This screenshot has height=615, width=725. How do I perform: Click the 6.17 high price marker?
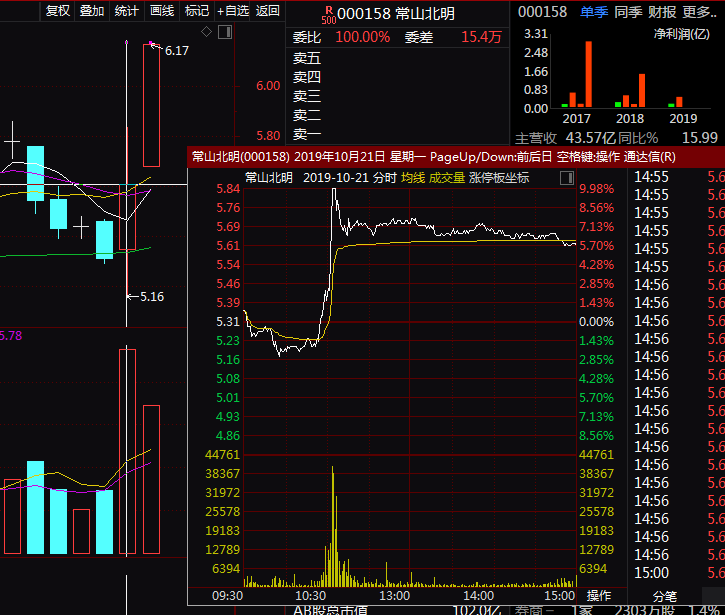point(177,51)
